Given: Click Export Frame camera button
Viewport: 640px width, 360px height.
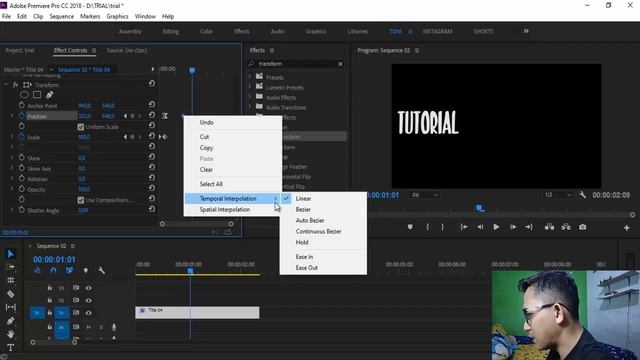Looking at the screenshot, I should [582, 227].
